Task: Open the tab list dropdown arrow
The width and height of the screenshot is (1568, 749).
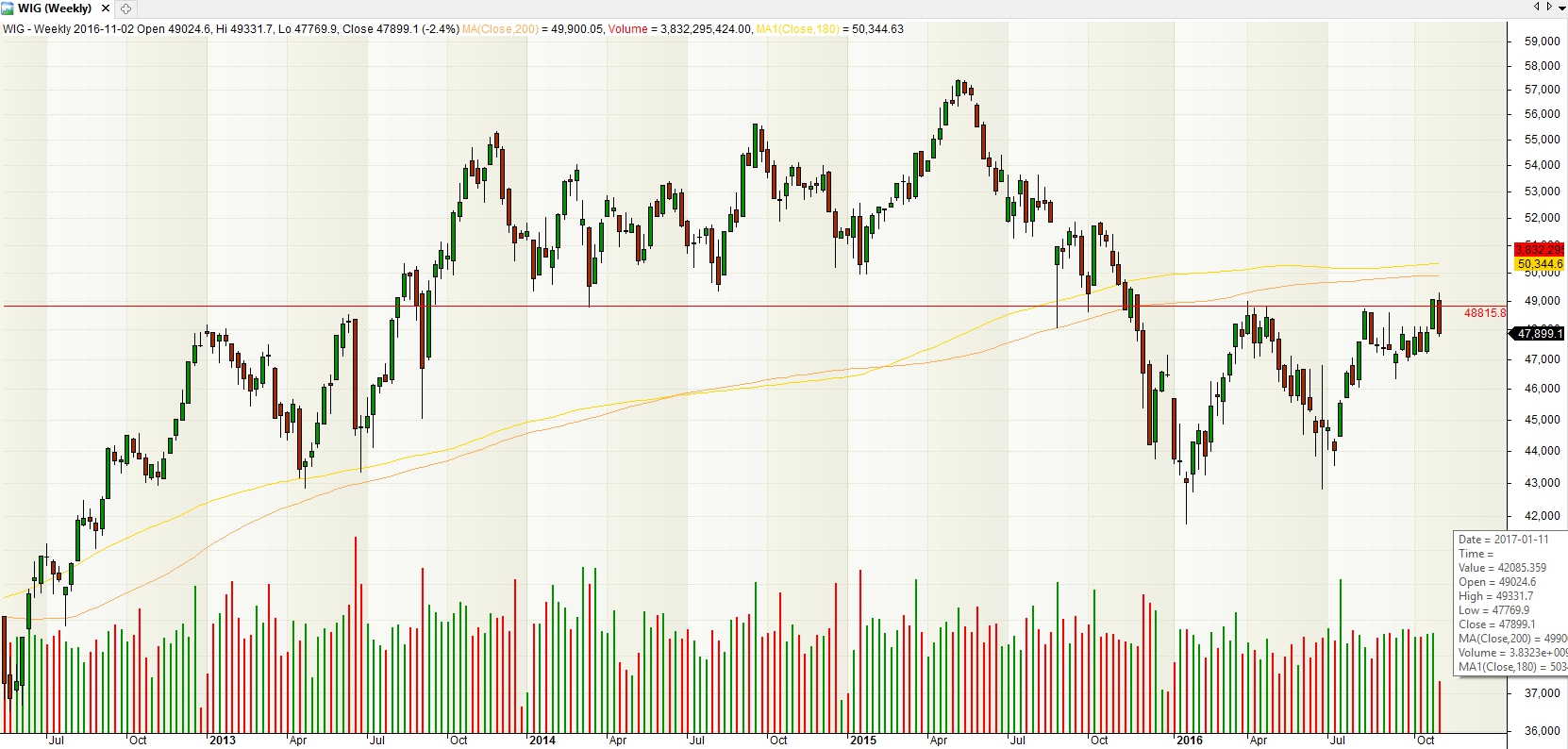Action: tap(1561, 7)
